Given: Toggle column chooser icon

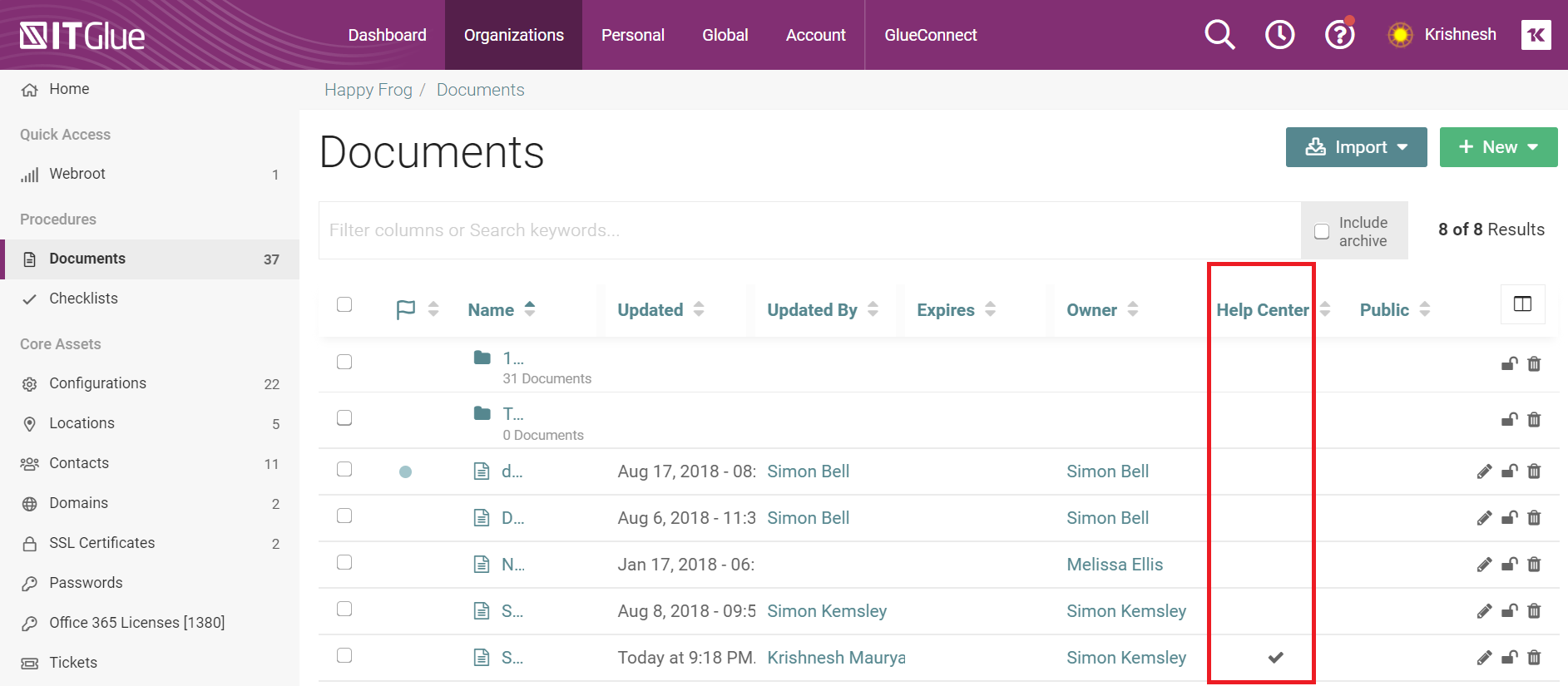Looking at the screenshot, I should [x=1522, y=304].
